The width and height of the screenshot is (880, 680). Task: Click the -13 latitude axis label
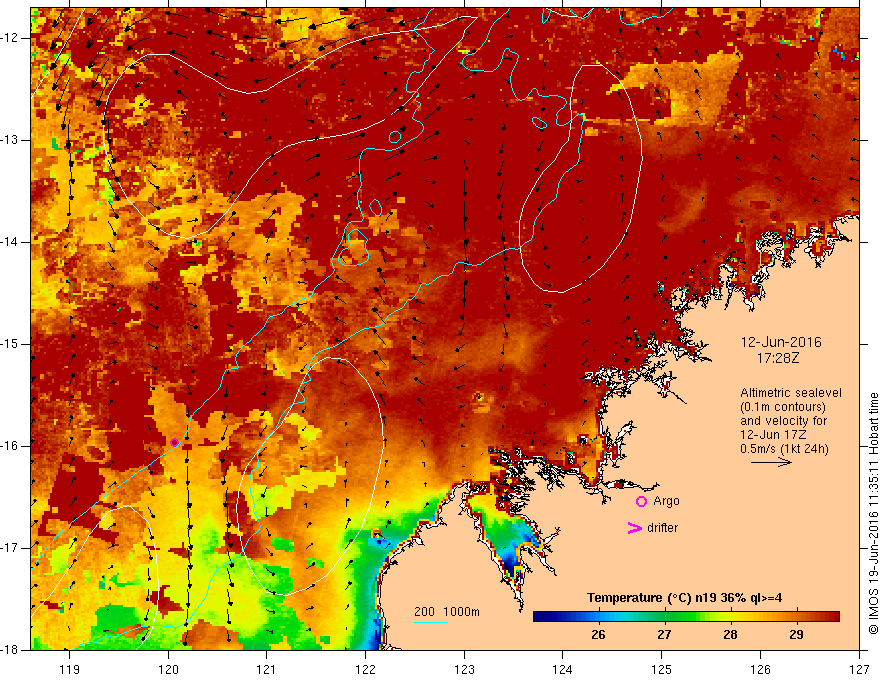(10, 140)
